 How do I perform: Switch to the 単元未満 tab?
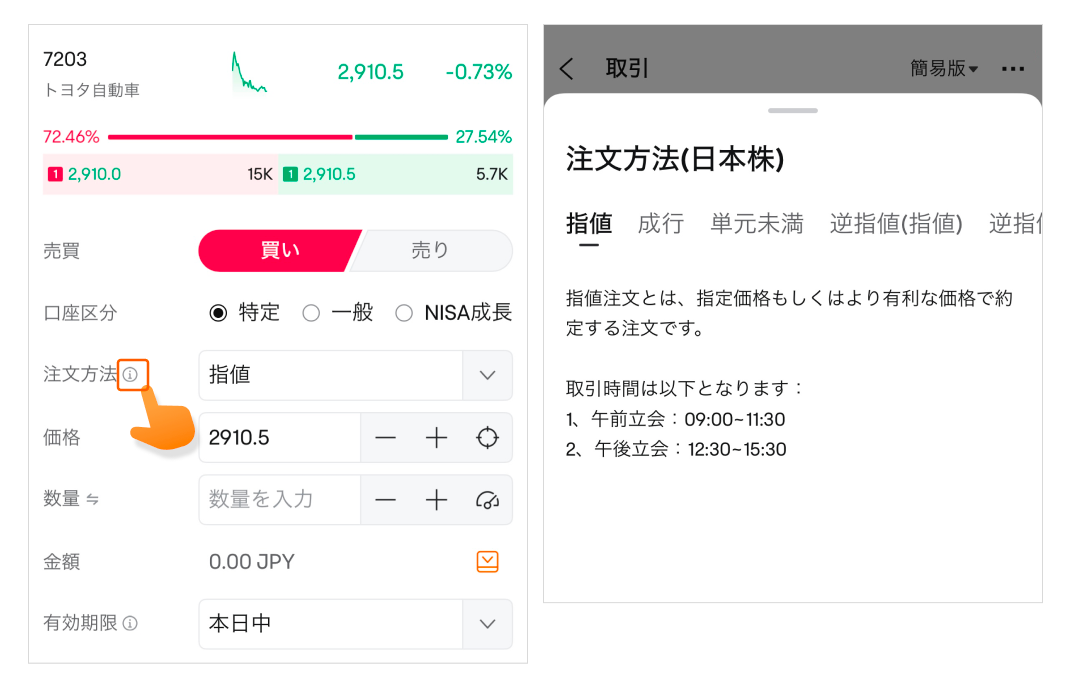756,224
